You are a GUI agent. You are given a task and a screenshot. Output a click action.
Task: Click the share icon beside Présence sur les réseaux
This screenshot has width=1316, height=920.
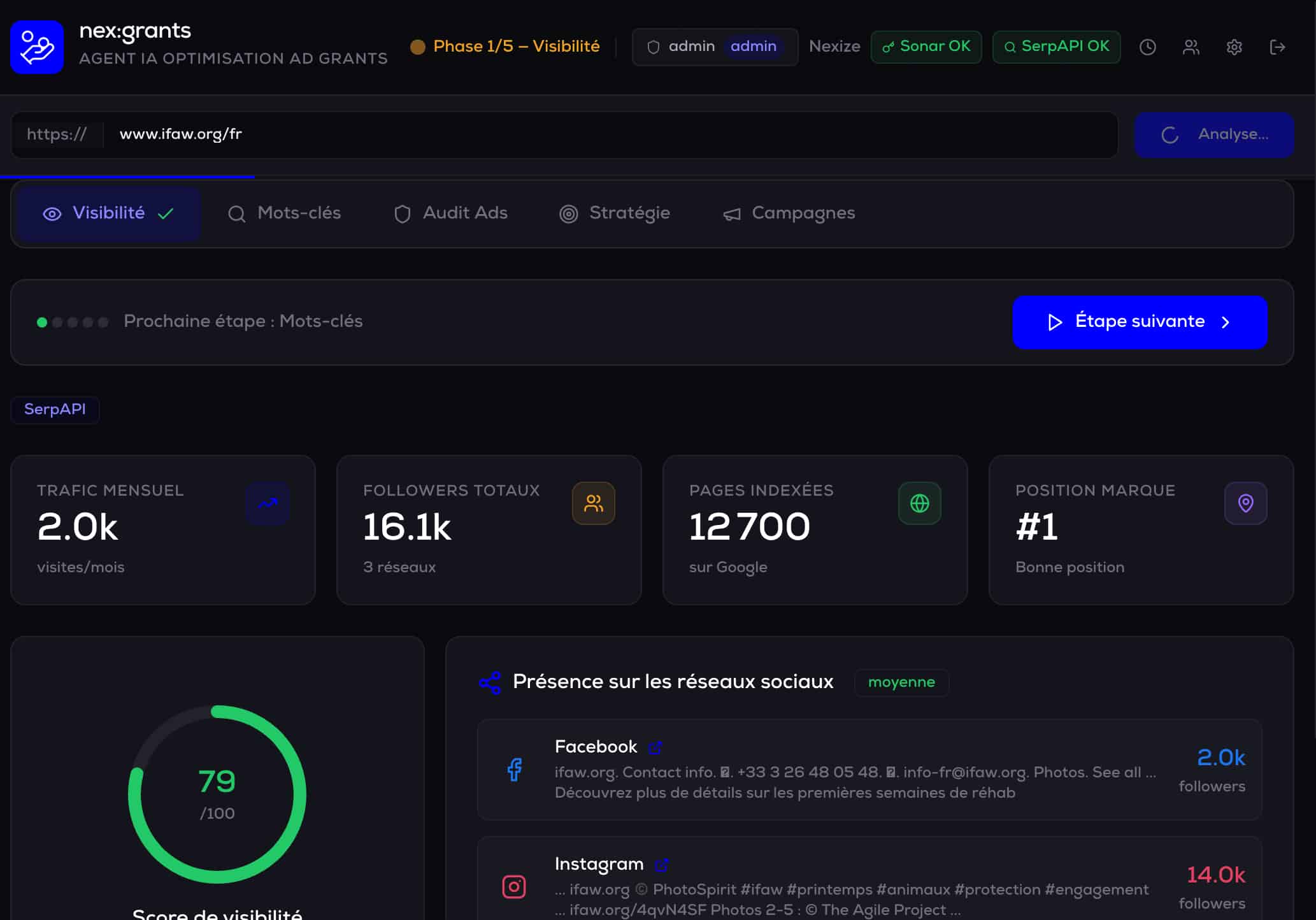pos(490,683)
